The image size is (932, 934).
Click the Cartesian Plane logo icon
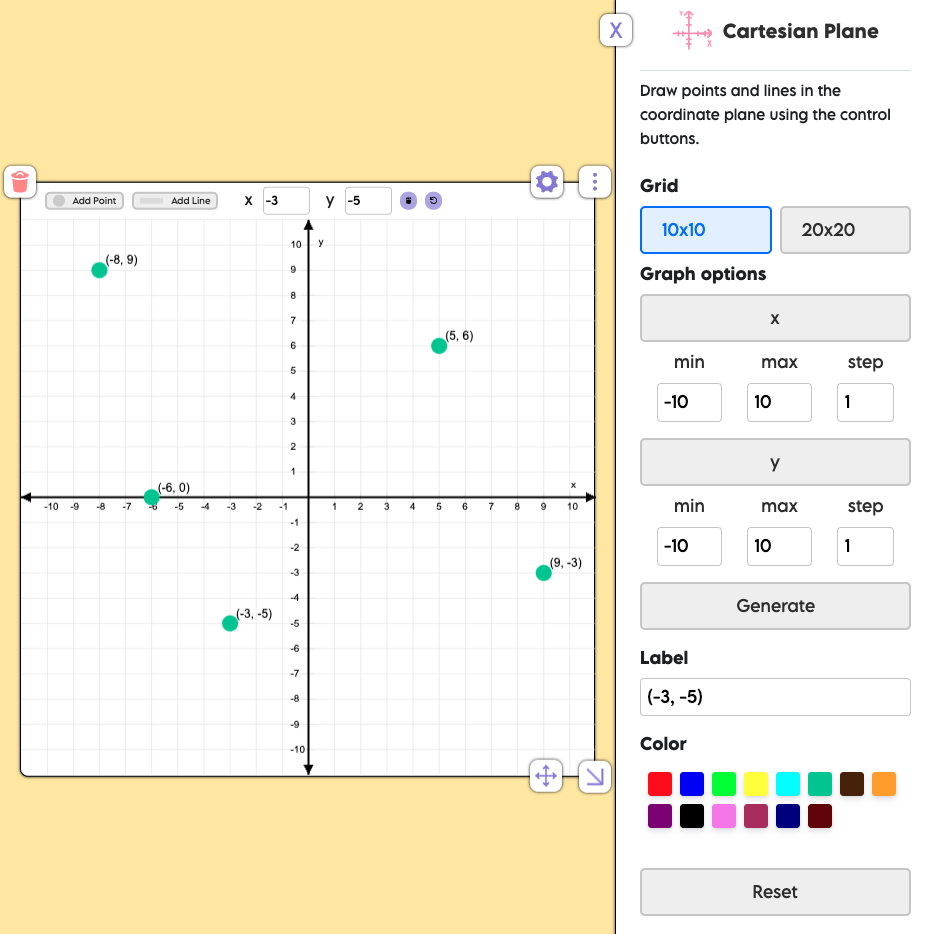click(693, 31)
